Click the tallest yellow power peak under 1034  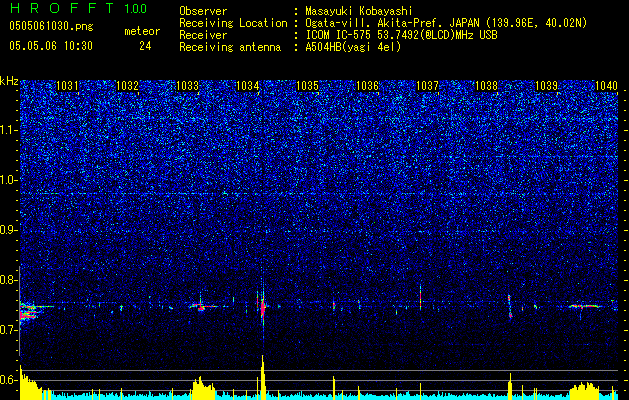(x=263, y=377)
